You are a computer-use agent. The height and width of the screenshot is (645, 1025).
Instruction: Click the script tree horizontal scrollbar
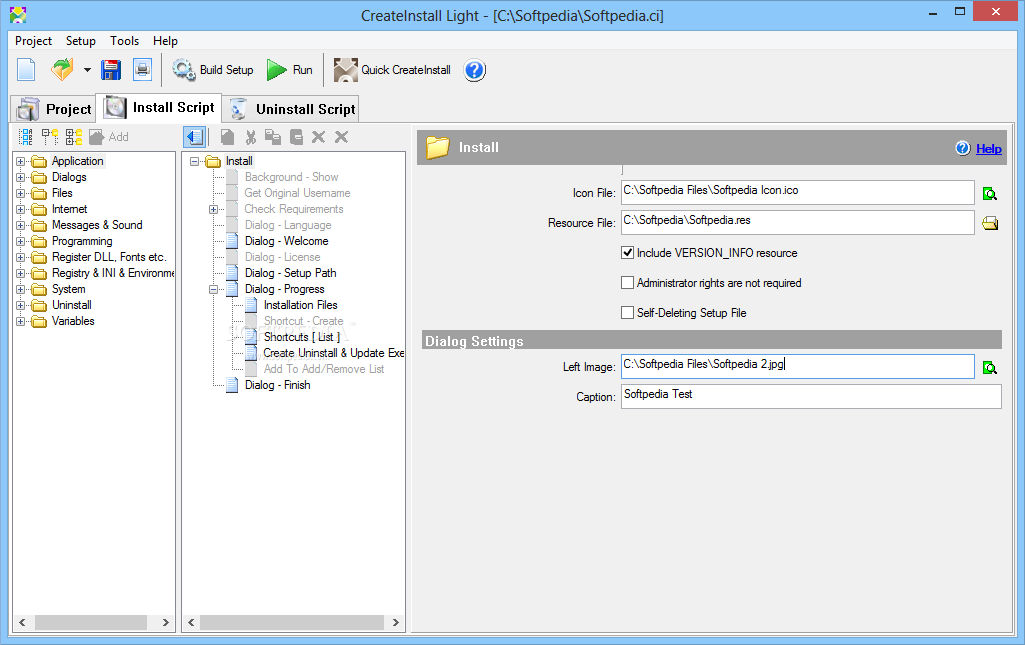tap(292, 623)
